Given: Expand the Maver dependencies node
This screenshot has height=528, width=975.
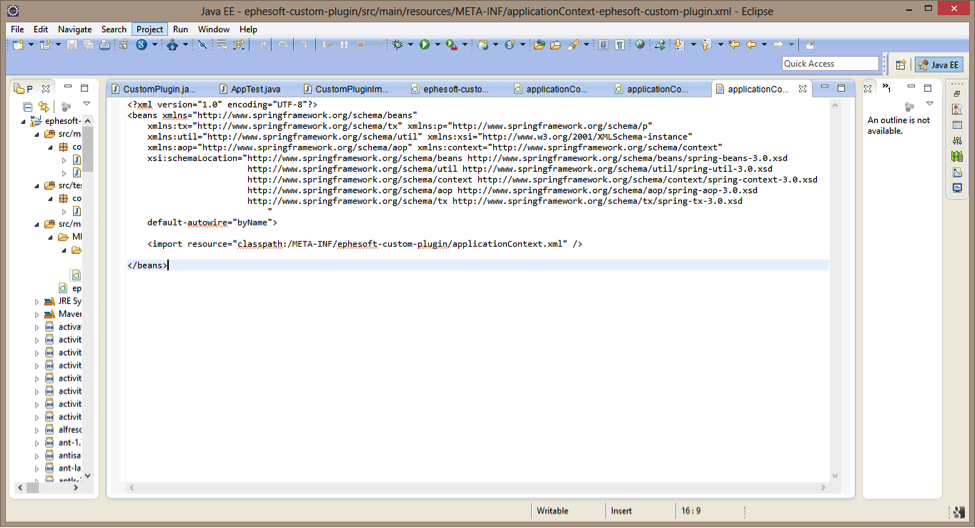Looking at the screenshot, I should click(x=37, y=315).
